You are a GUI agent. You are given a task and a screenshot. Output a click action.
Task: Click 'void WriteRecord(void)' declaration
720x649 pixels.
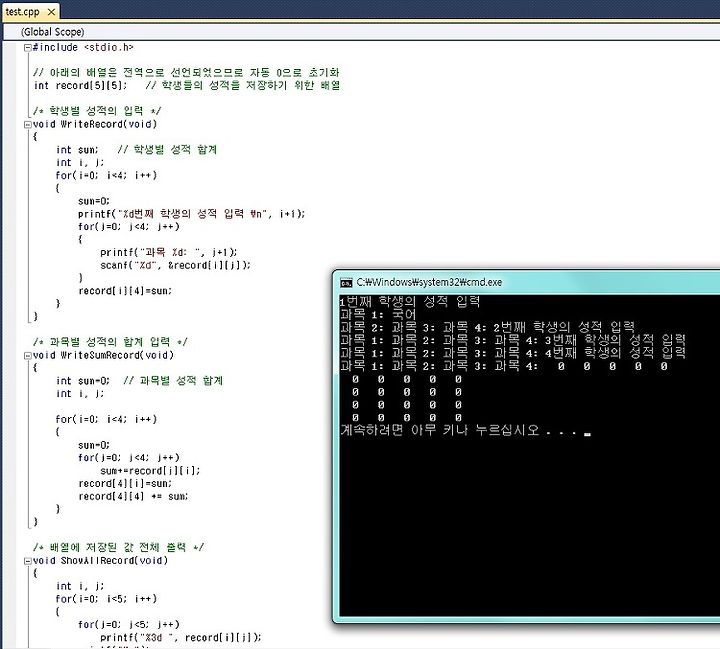(x=95, y=124)
